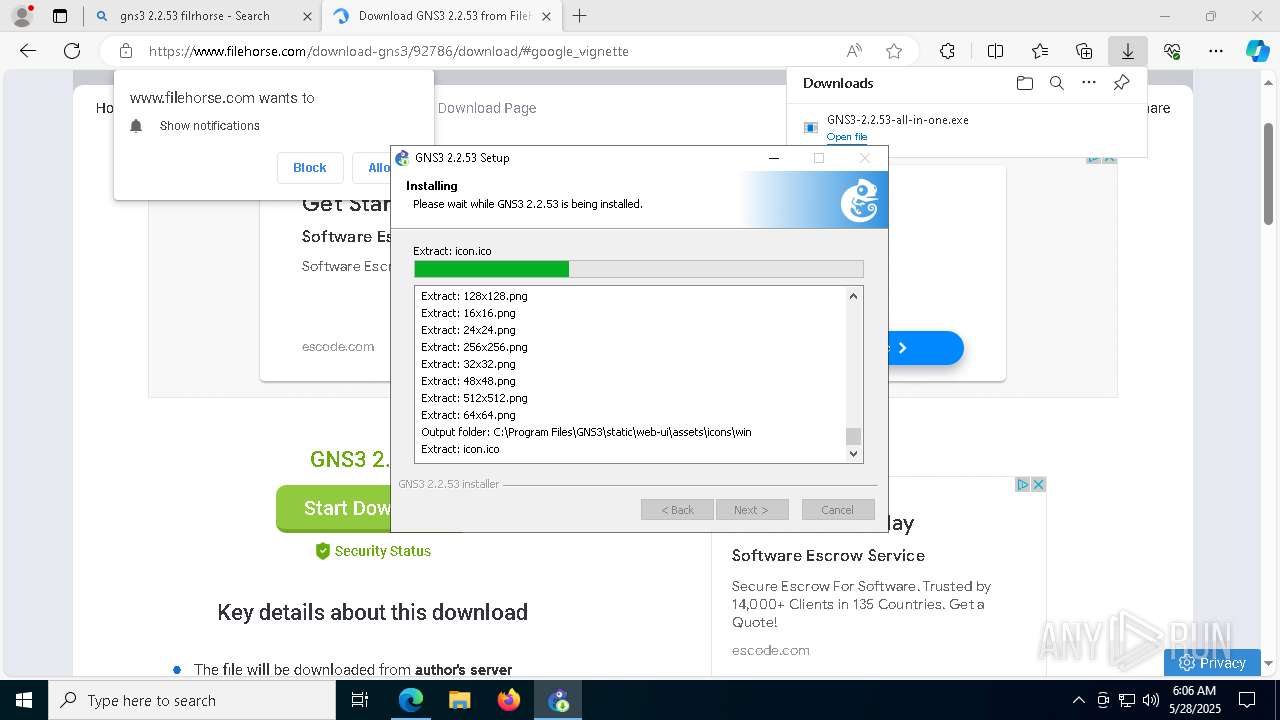Open the Copilot icon
Image resolution: width=1280 pixels, height=720 pixels.
[1257, 51]
